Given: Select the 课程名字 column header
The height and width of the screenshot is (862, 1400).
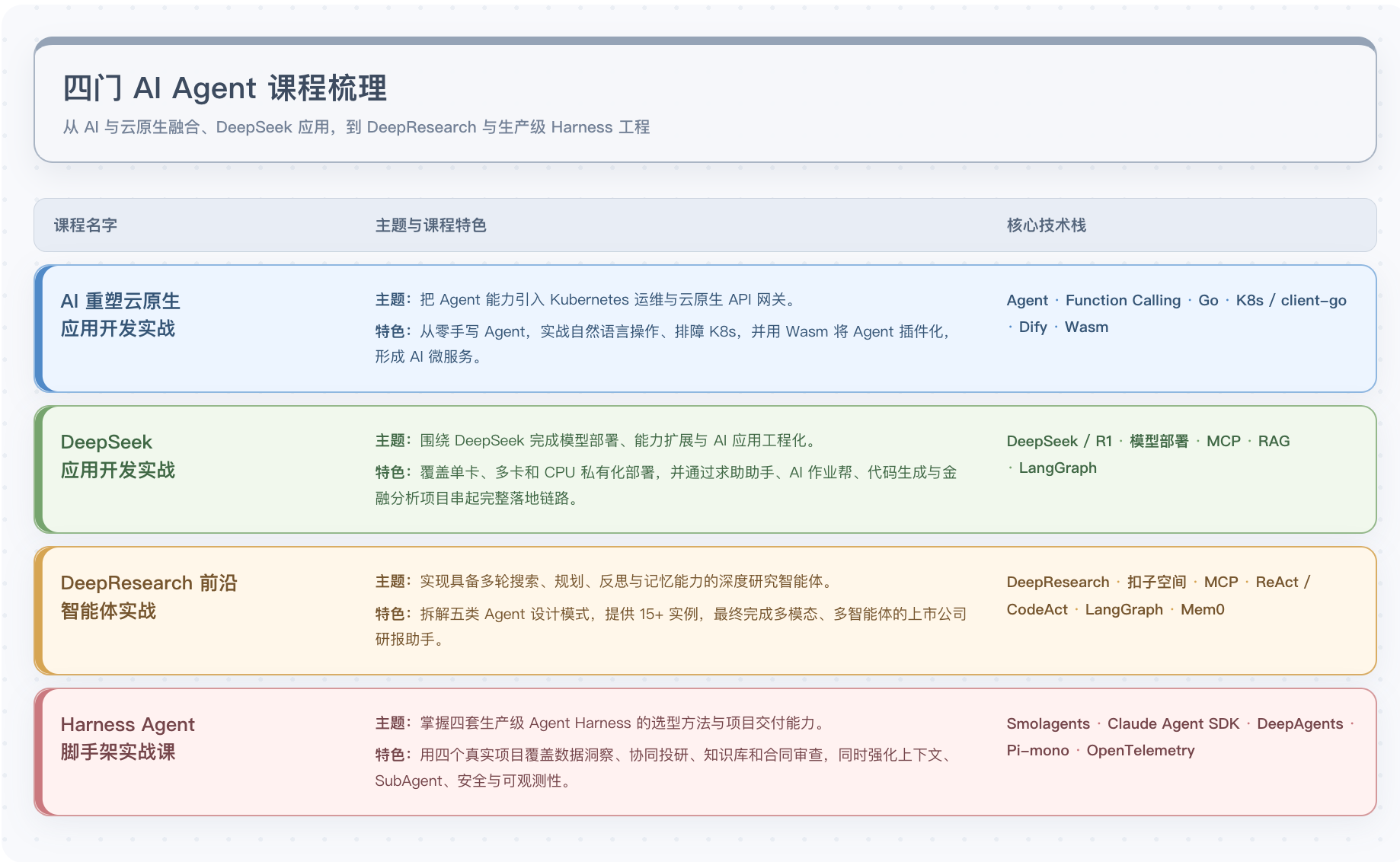Looking at the screenshot, I should 85,225.
